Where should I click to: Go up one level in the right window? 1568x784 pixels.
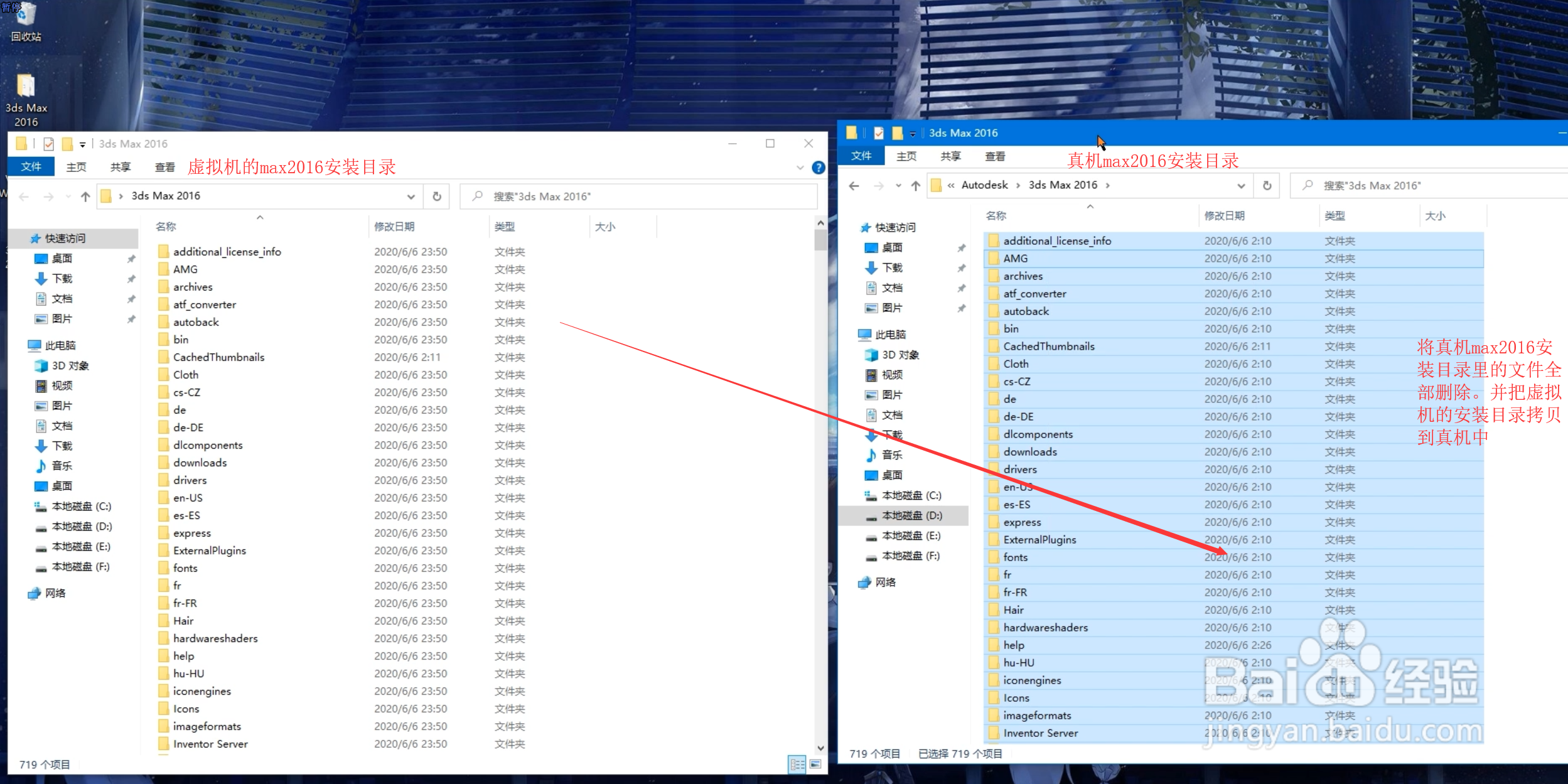[915, 185]
